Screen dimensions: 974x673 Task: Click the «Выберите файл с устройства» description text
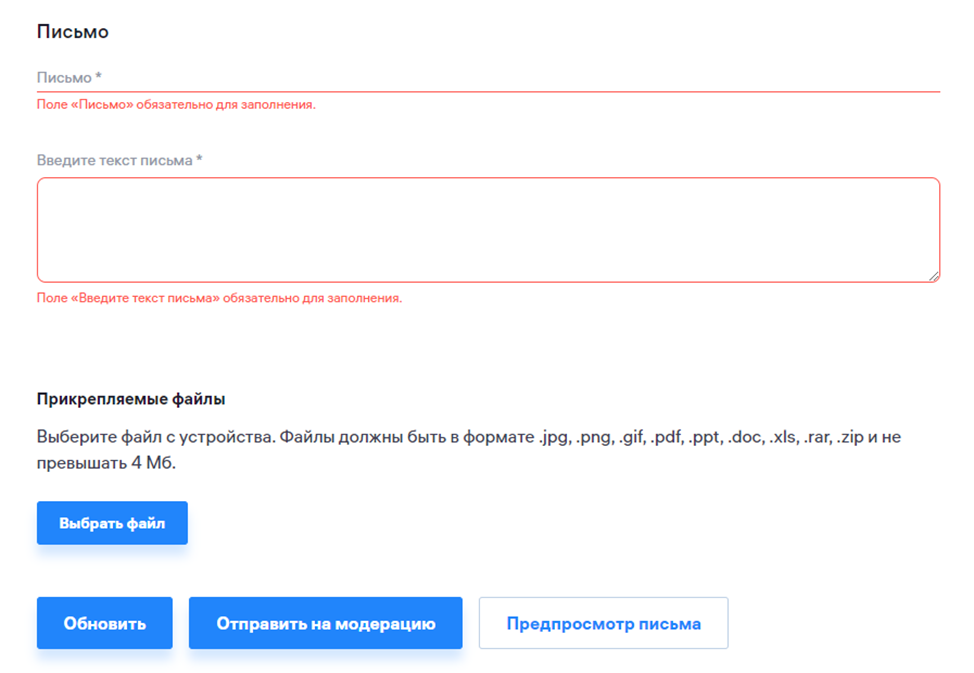click(x=156, y=438)
